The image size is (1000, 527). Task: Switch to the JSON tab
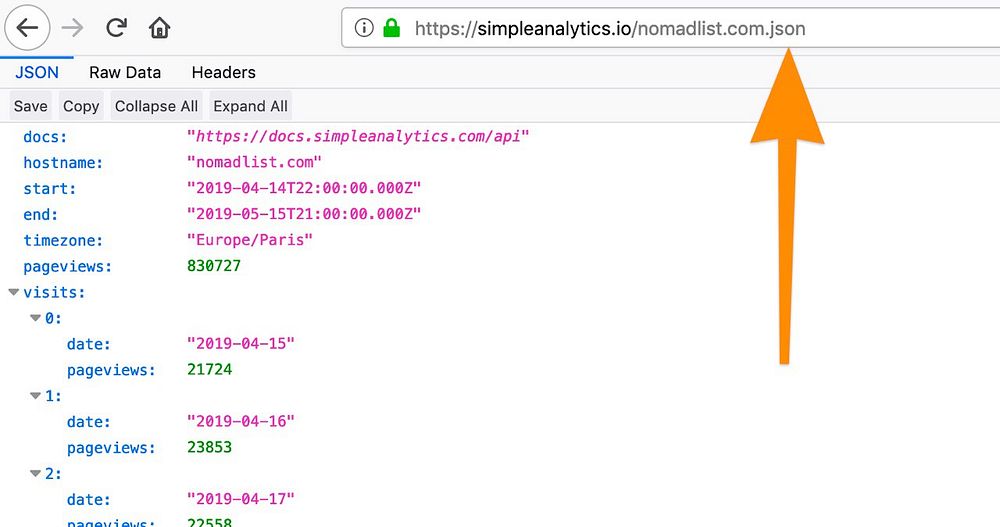(x=37, y=72)
